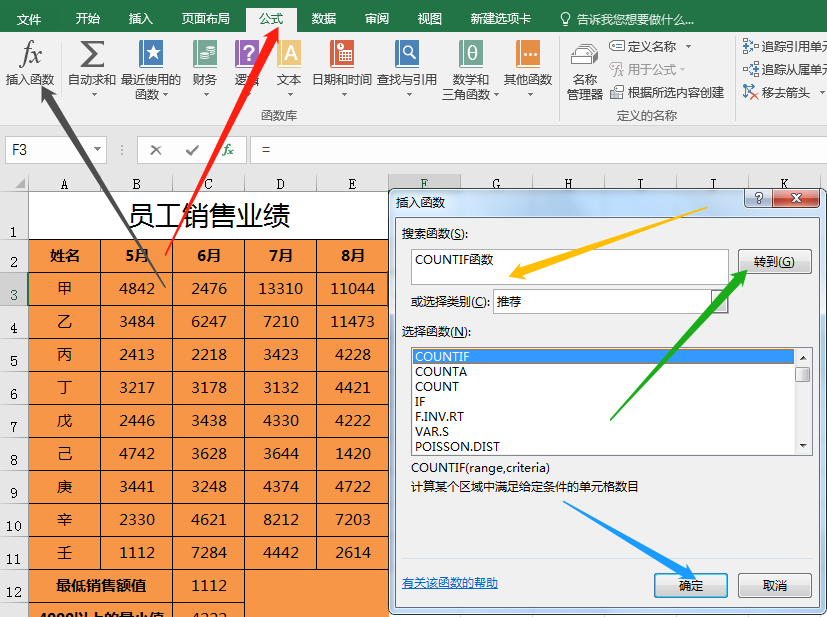Open the Name Manager (名称管理器) icon
The height and width of the screenshot is (617, 827).
[584, 56]
